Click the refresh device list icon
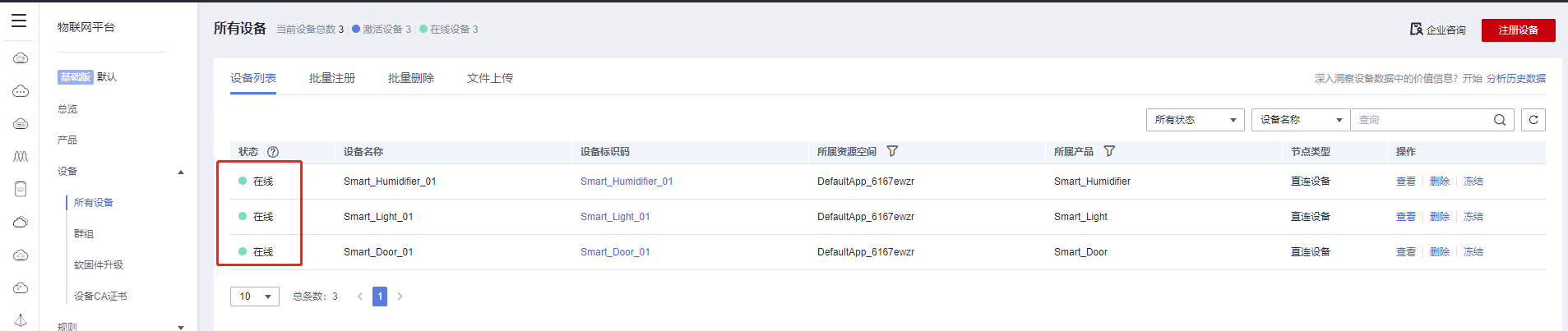 pos(1533,120)
